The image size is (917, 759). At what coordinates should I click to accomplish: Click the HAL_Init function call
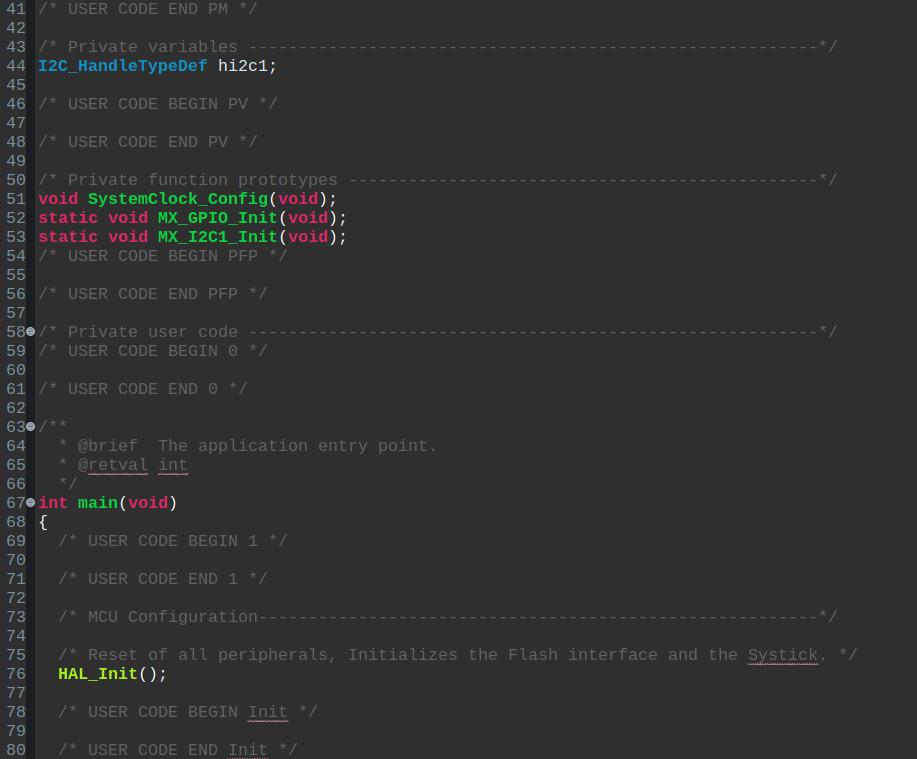[97, 674]
